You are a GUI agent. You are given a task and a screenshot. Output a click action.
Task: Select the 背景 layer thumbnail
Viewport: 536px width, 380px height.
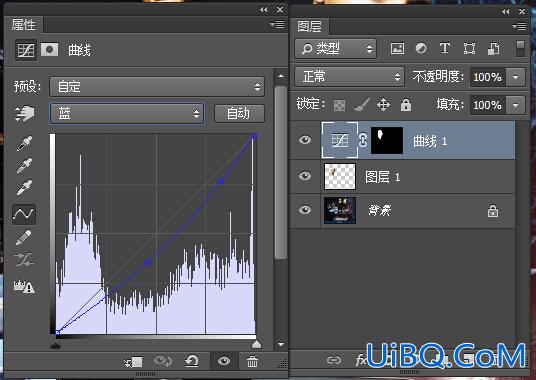pos(340,210)
